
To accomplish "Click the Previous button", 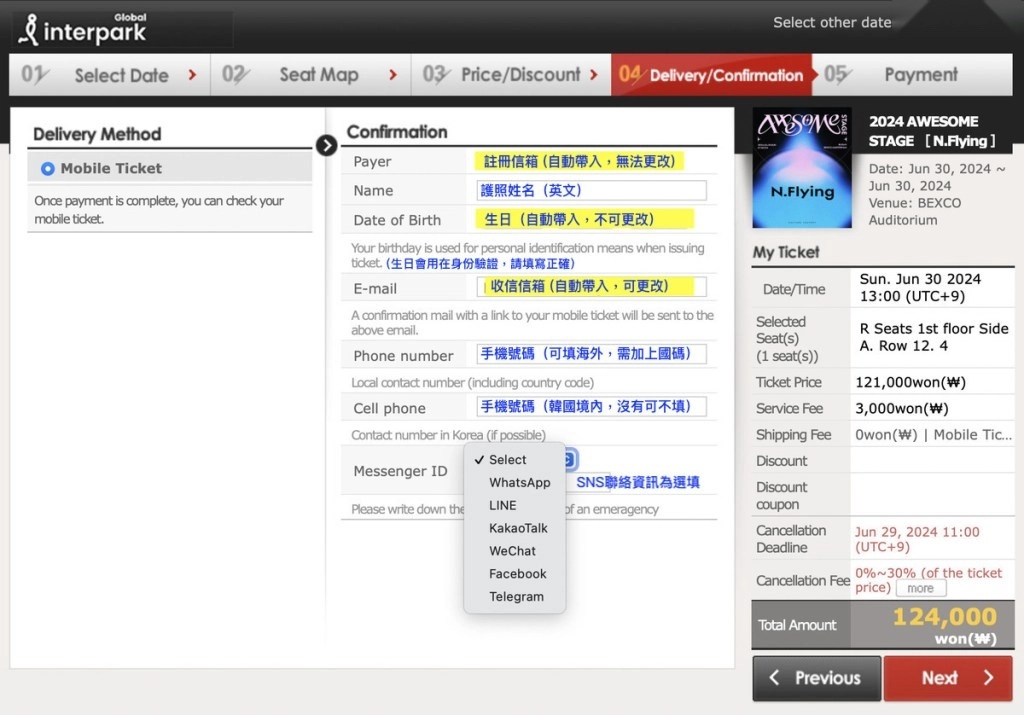I will [x=816, y=678].
